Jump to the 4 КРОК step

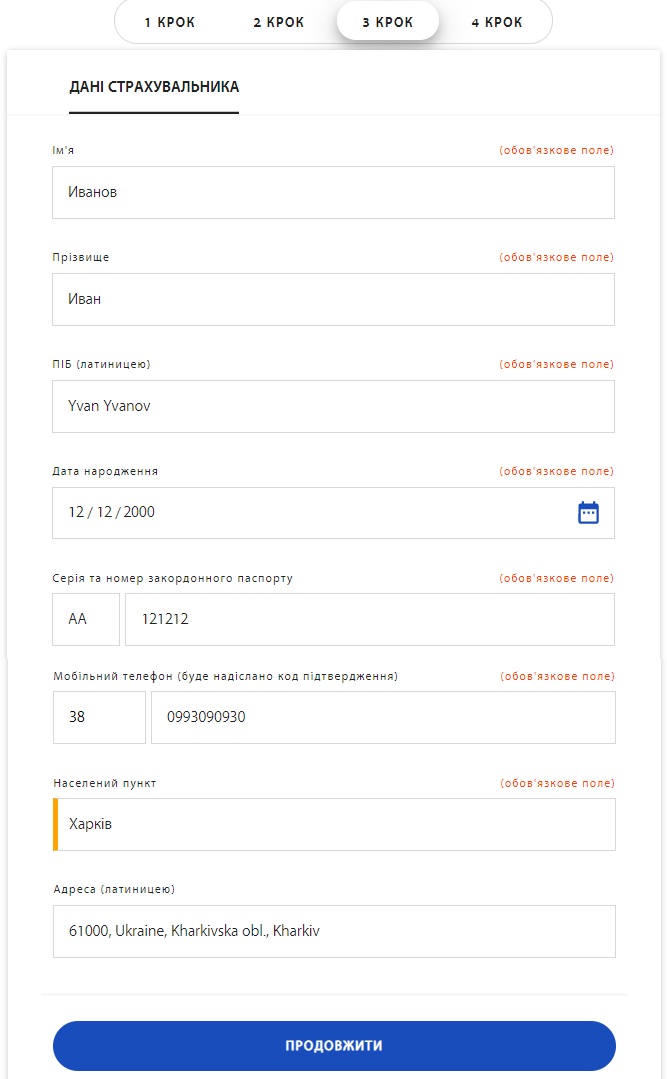tap(497, 22)
